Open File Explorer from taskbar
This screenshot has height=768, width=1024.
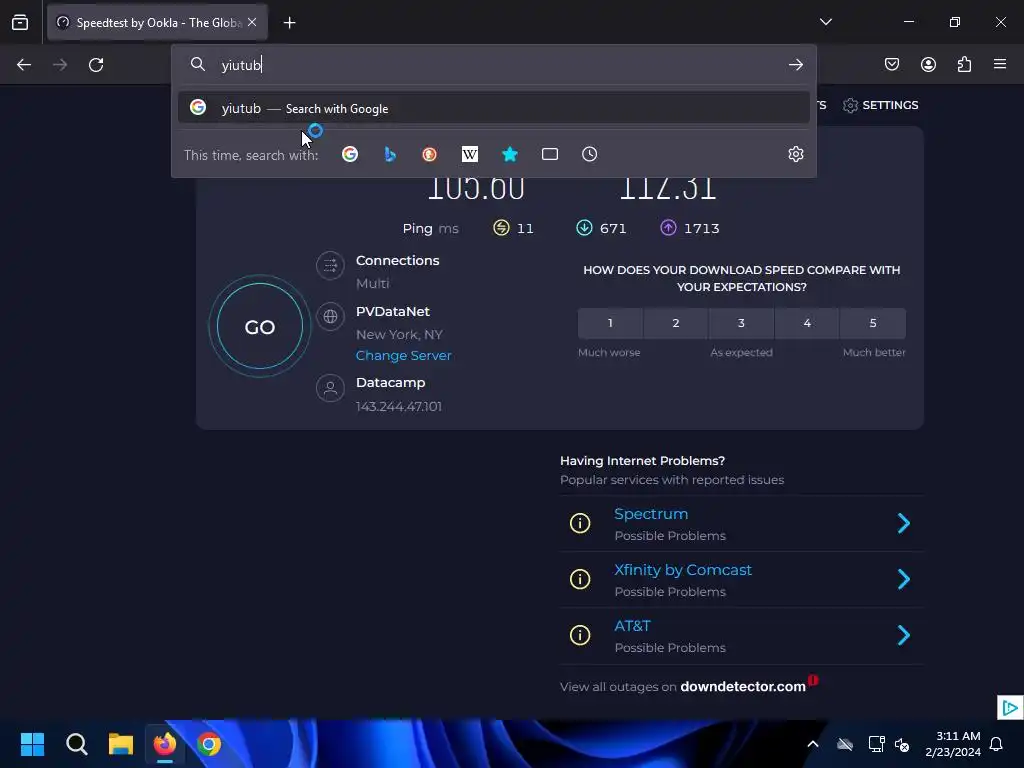121,744
